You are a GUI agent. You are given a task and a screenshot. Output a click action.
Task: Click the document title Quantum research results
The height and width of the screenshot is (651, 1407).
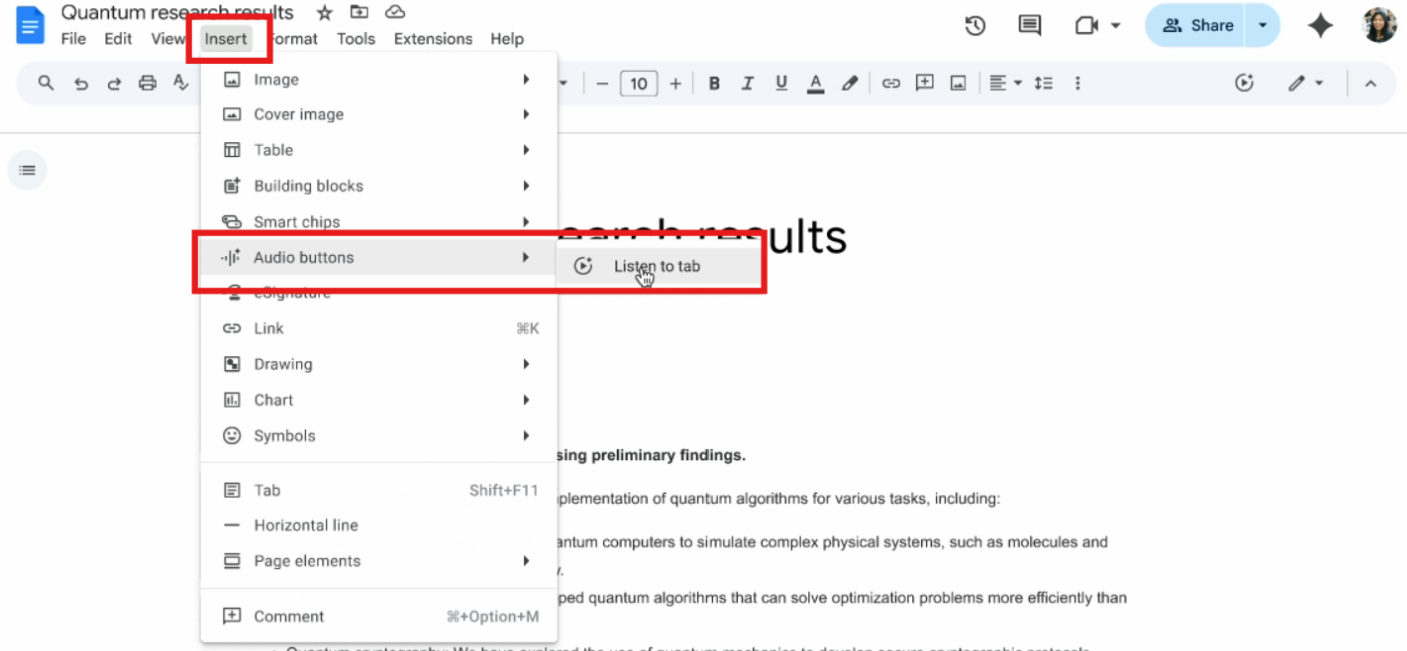pos(178,13)
